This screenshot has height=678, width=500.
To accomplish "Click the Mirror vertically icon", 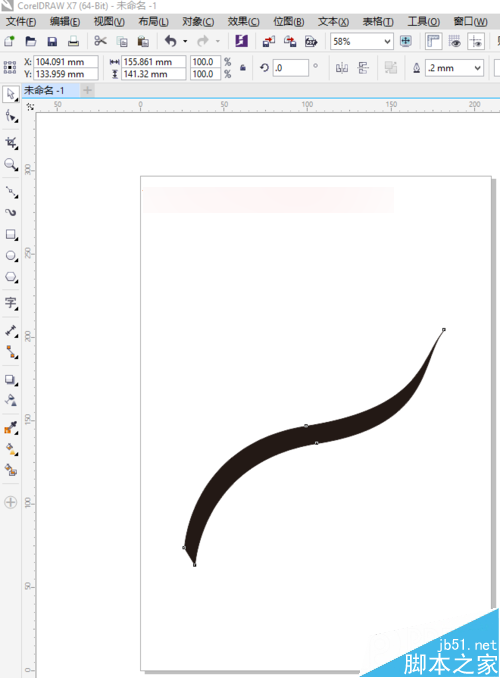I will point(363,68).
